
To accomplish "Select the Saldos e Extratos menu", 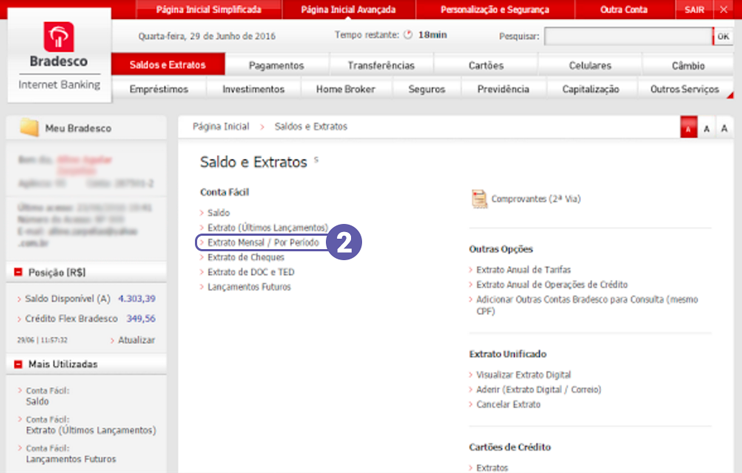I will coord(168,65).
